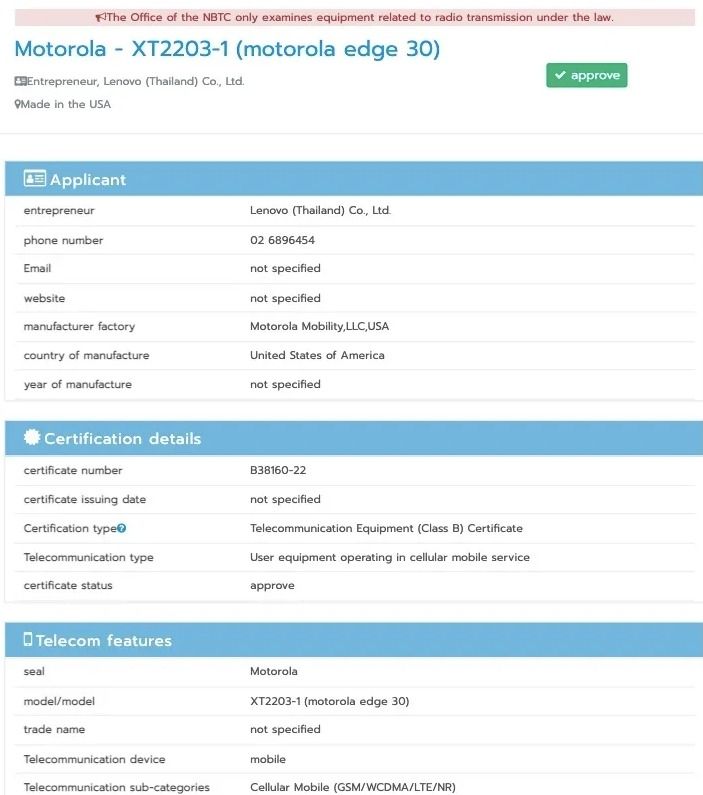Click the country of manufacture label
This screenshot has width=703, height=795.
click(87, 355)
